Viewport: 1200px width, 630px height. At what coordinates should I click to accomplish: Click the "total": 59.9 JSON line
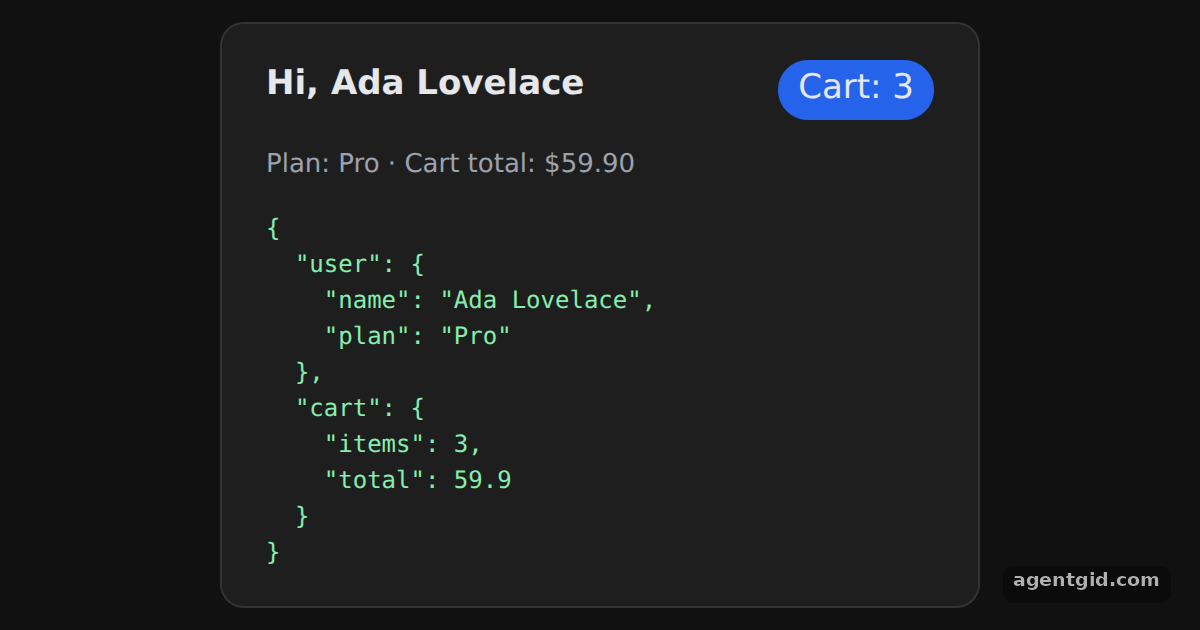417,480
